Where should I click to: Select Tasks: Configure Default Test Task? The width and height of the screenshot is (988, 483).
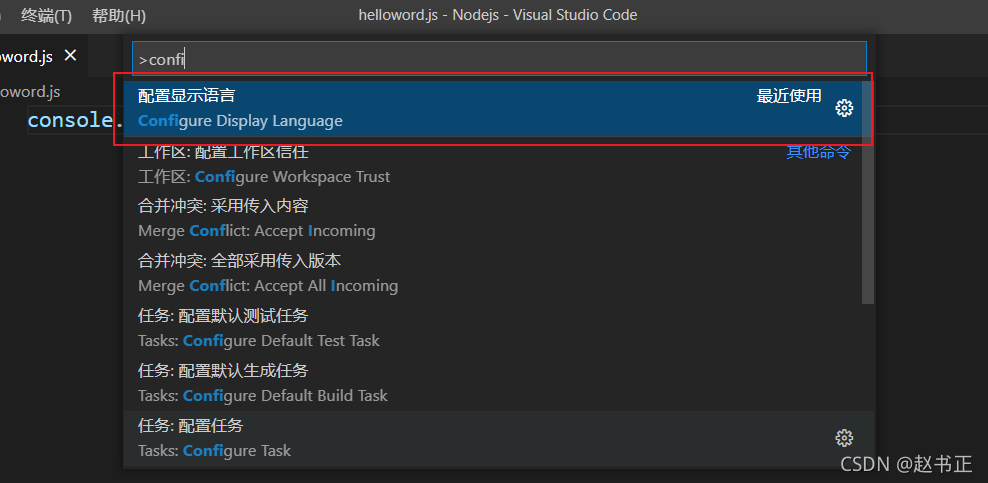(x=493, y=328)
